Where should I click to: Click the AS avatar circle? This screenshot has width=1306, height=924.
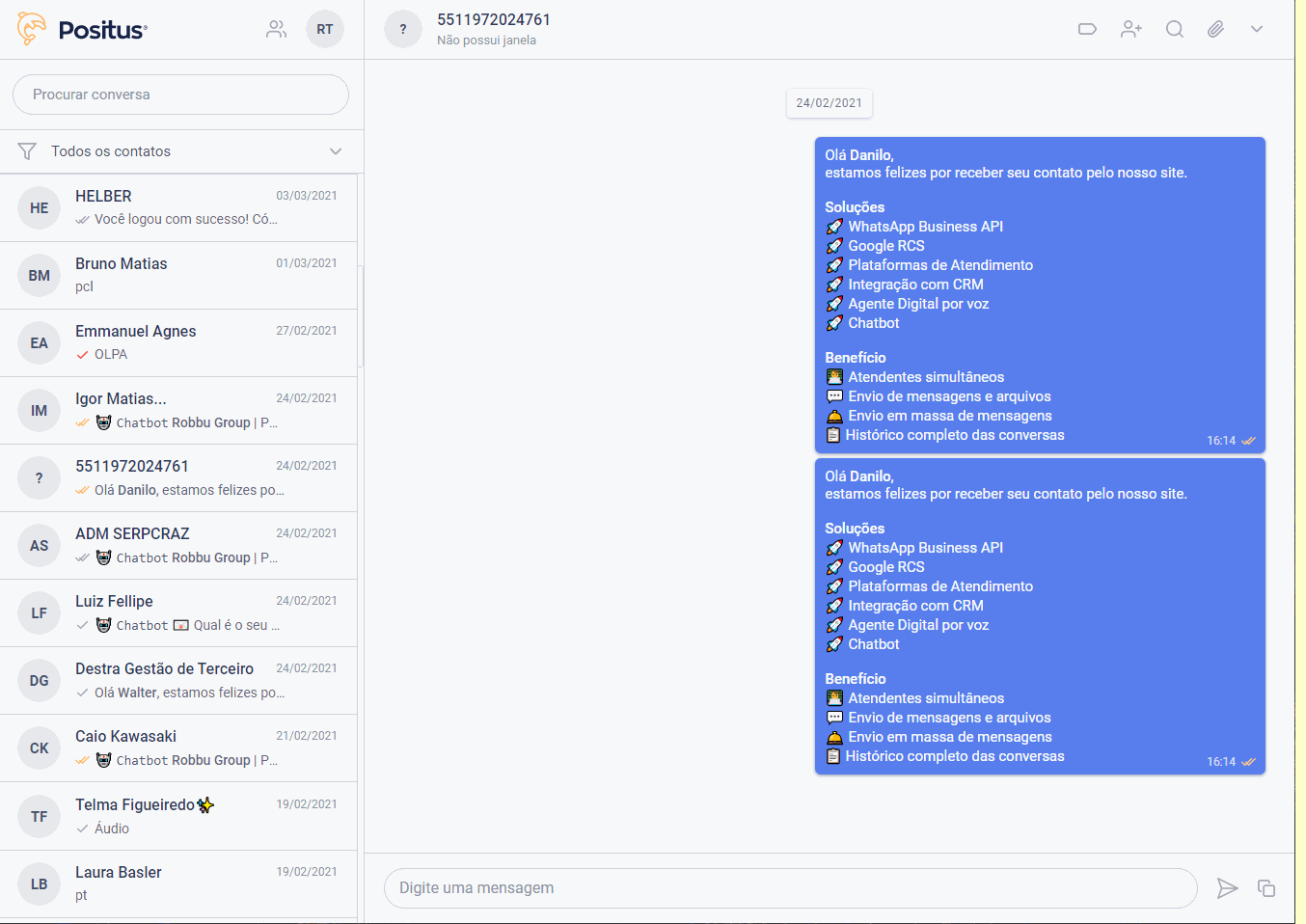(x=39, y=546)
